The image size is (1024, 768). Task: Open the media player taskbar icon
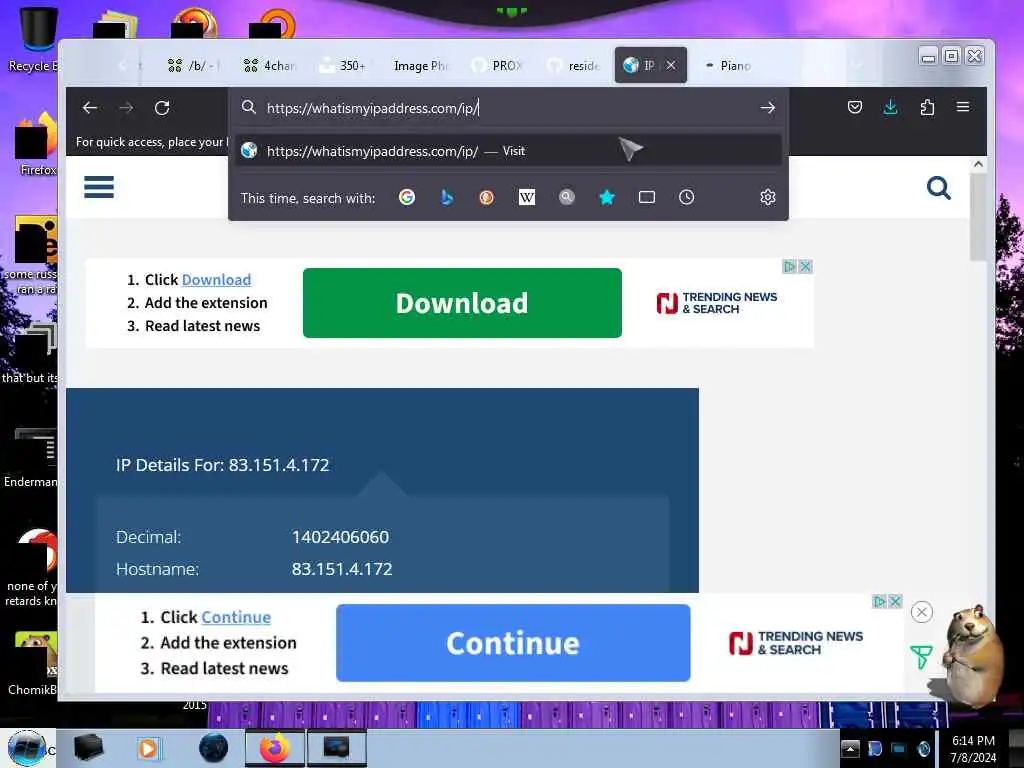tap(148, 748)
